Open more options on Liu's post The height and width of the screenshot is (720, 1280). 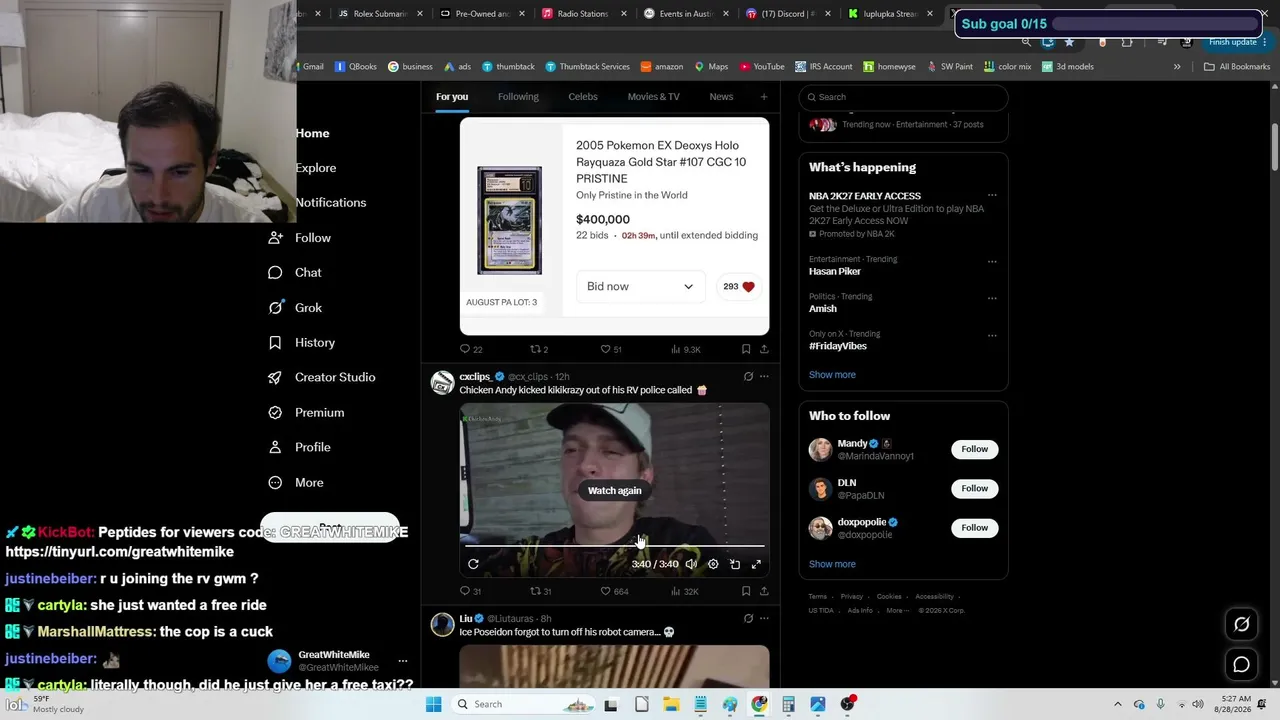[764, 619]
